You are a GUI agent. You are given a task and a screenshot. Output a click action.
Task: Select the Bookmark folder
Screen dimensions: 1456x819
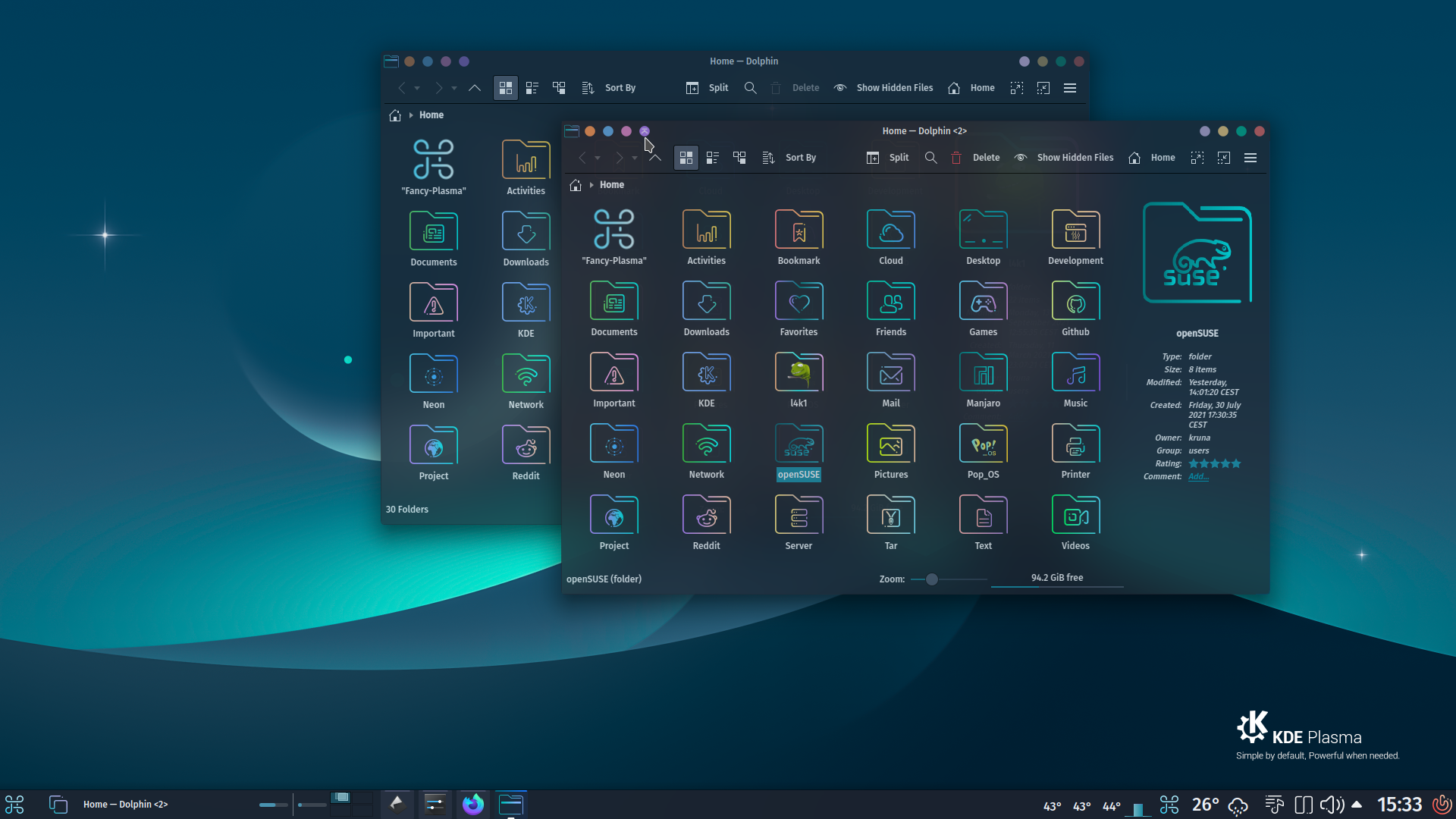point(799,237)
